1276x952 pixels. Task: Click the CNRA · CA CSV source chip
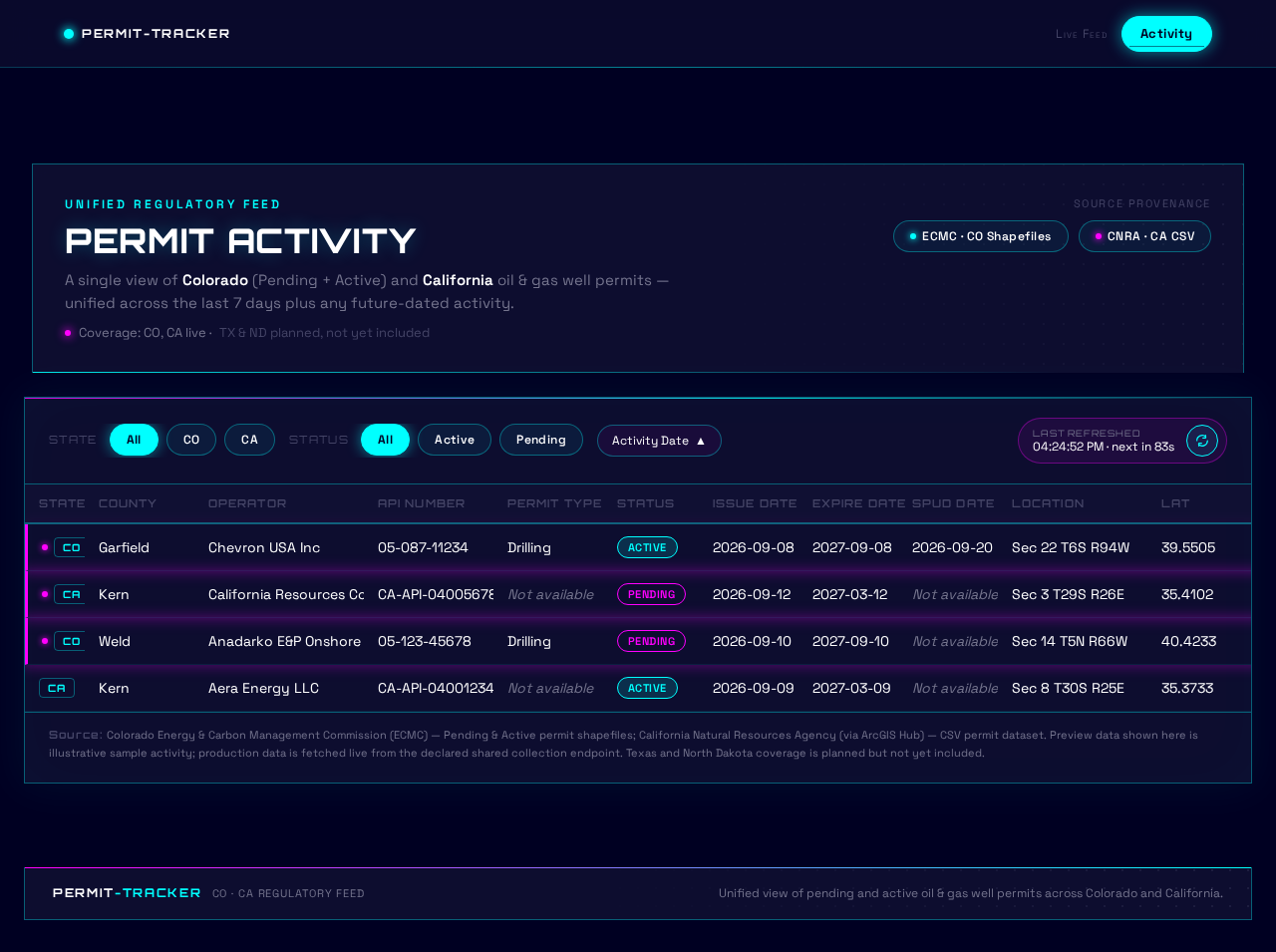[1144, 236]
